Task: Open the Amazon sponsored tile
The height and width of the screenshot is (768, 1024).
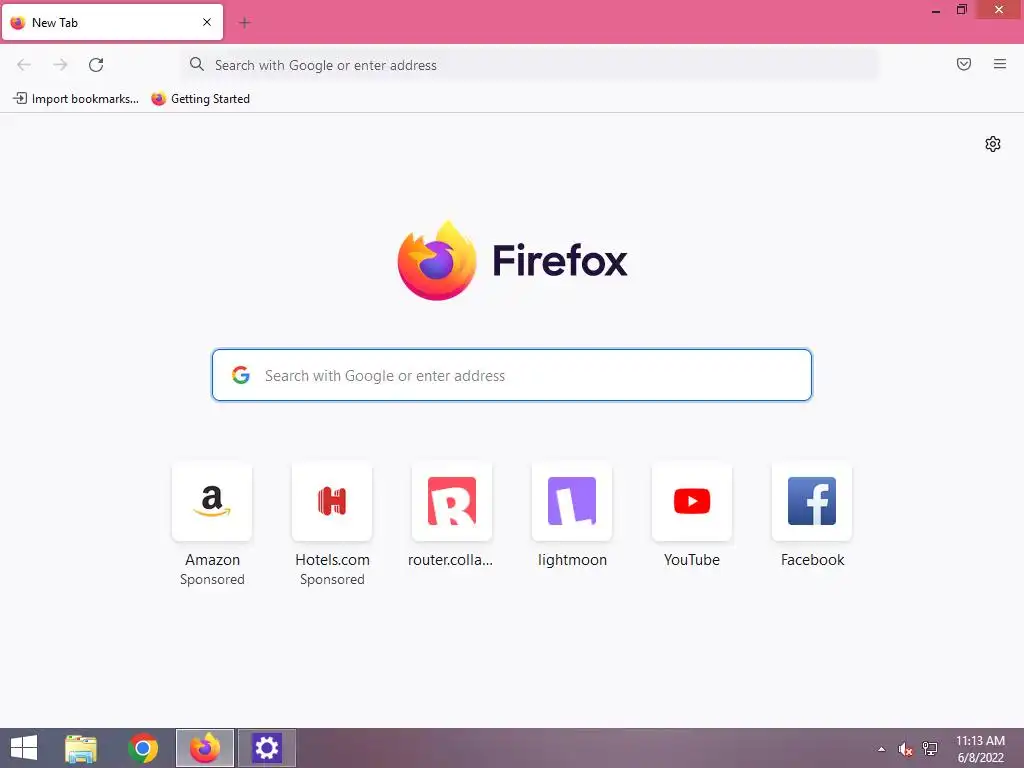Action: (212, 502)
